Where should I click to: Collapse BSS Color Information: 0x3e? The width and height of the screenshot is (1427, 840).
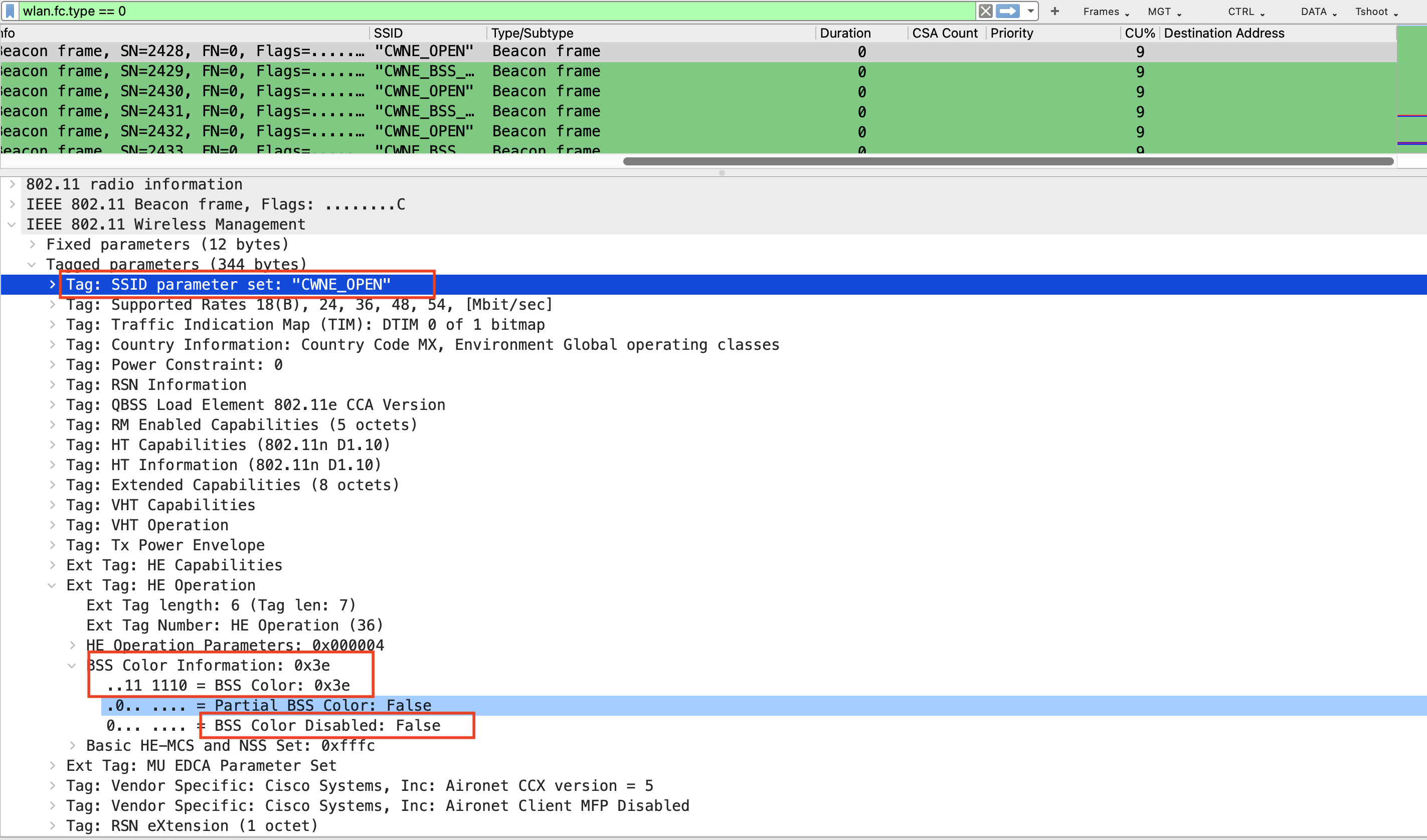(73, 665)
